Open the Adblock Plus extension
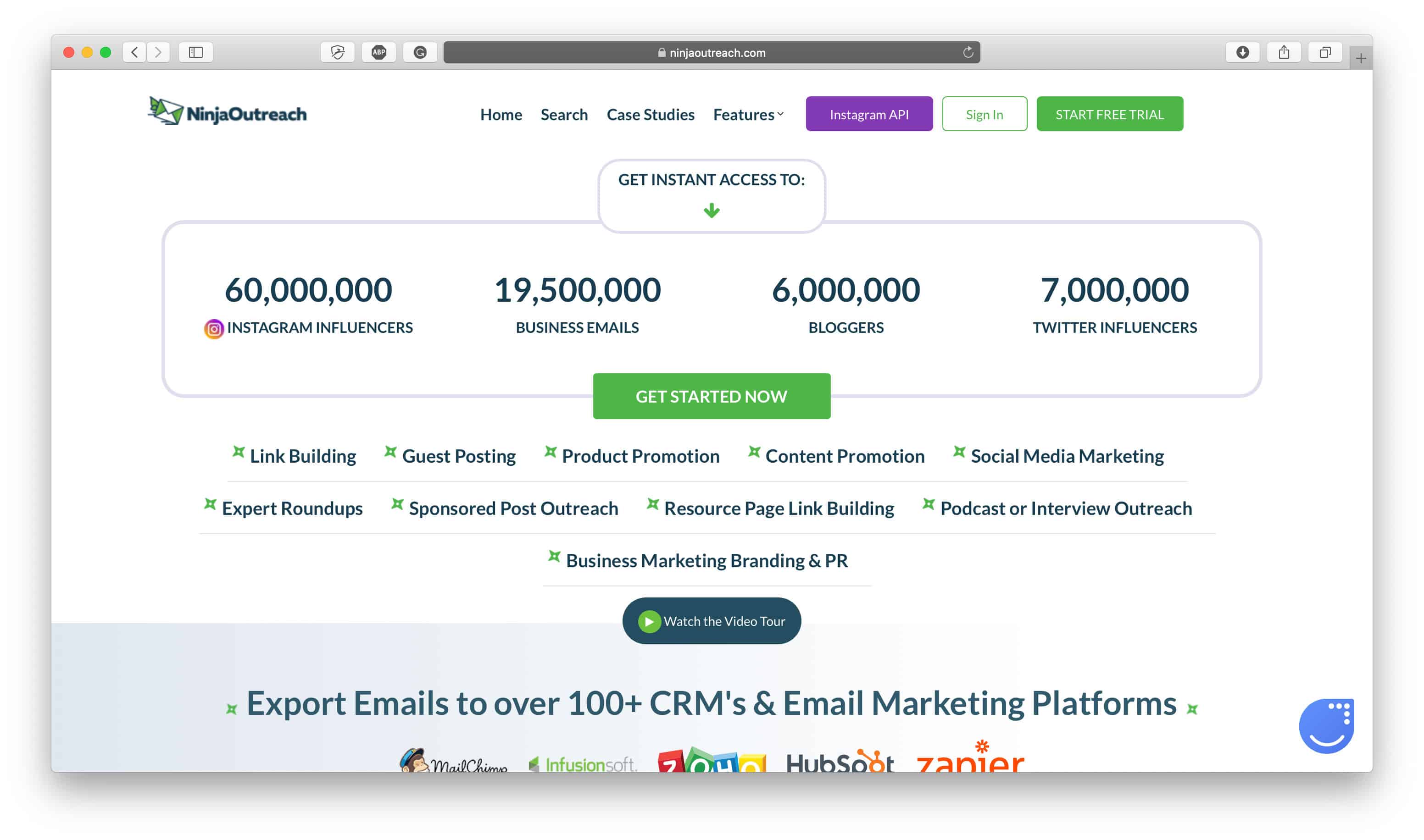This screenshot has width=1424, height=840. pyautogui.click(x=379, y=53)
